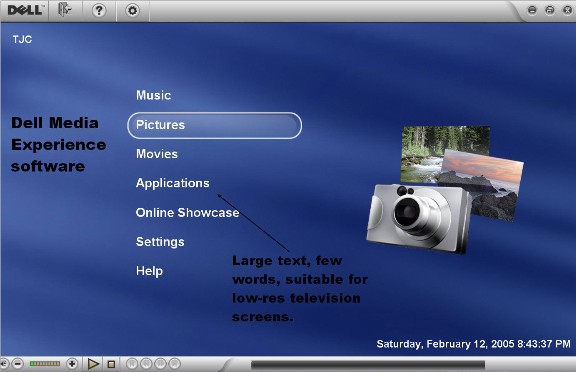Click the rewind button
The width and height of the screenshot is (576, 372).
click(146, 364)
